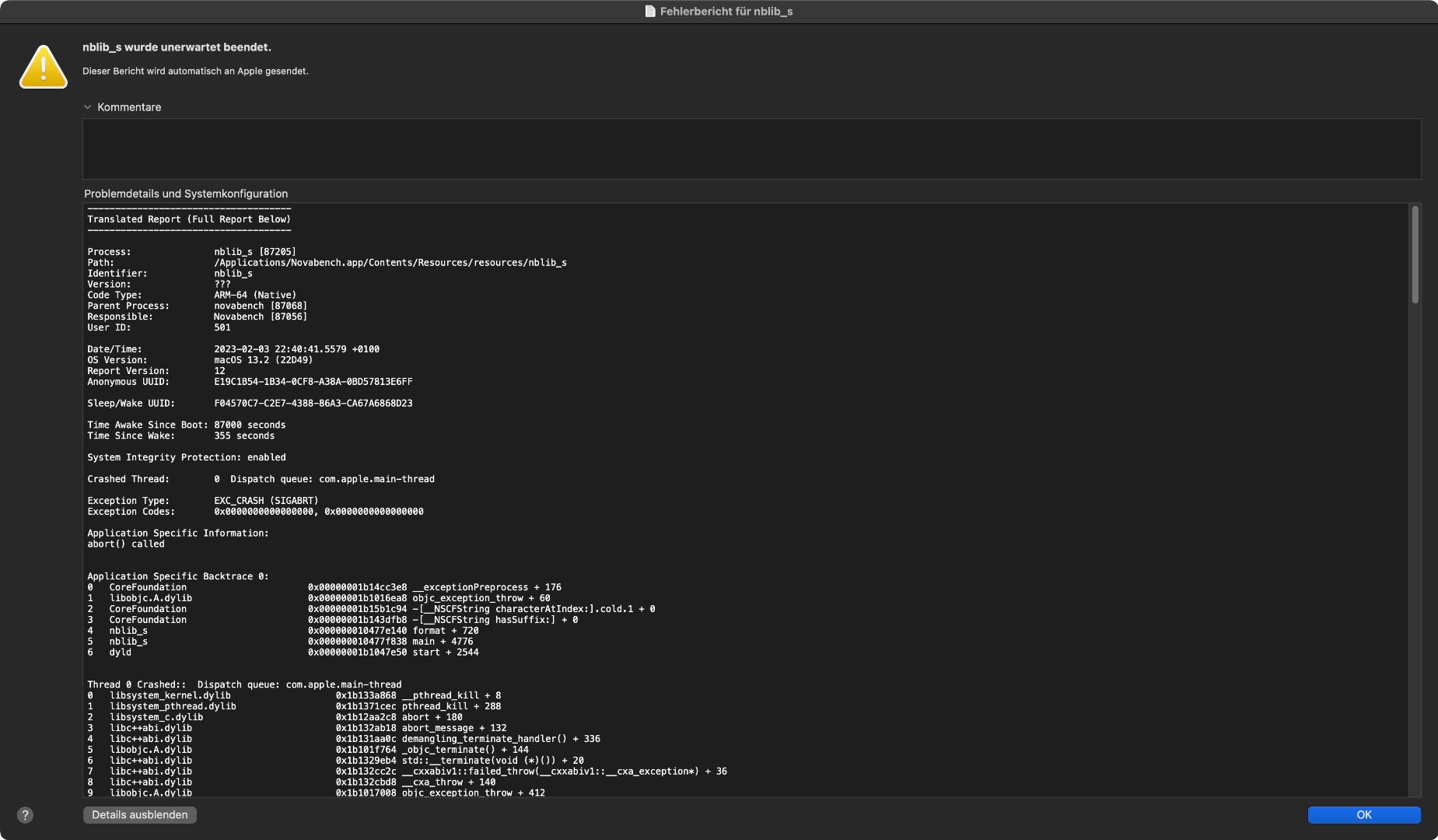Collapse the Kommentare disclosure chevron

(88, 107)
